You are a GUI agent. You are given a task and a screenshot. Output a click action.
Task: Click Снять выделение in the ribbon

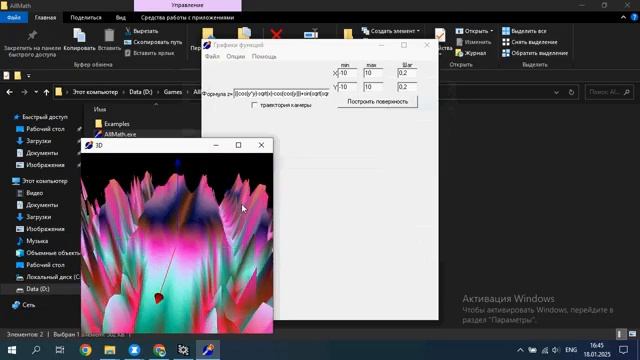pos(529,42)
